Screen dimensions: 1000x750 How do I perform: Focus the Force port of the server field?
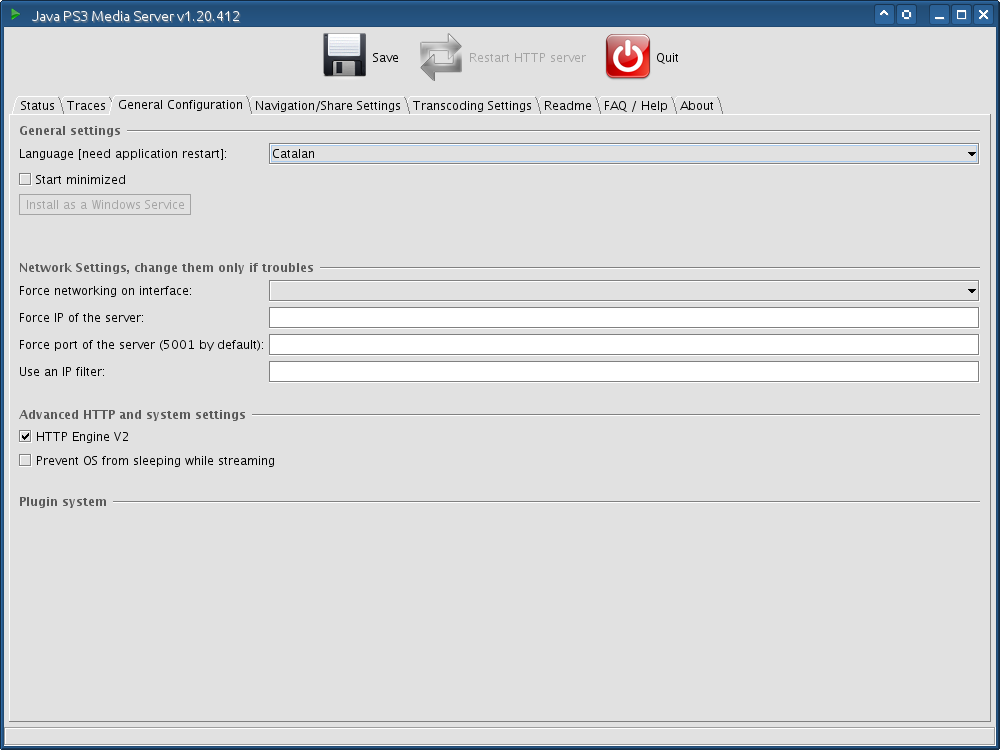click(624, 344)
